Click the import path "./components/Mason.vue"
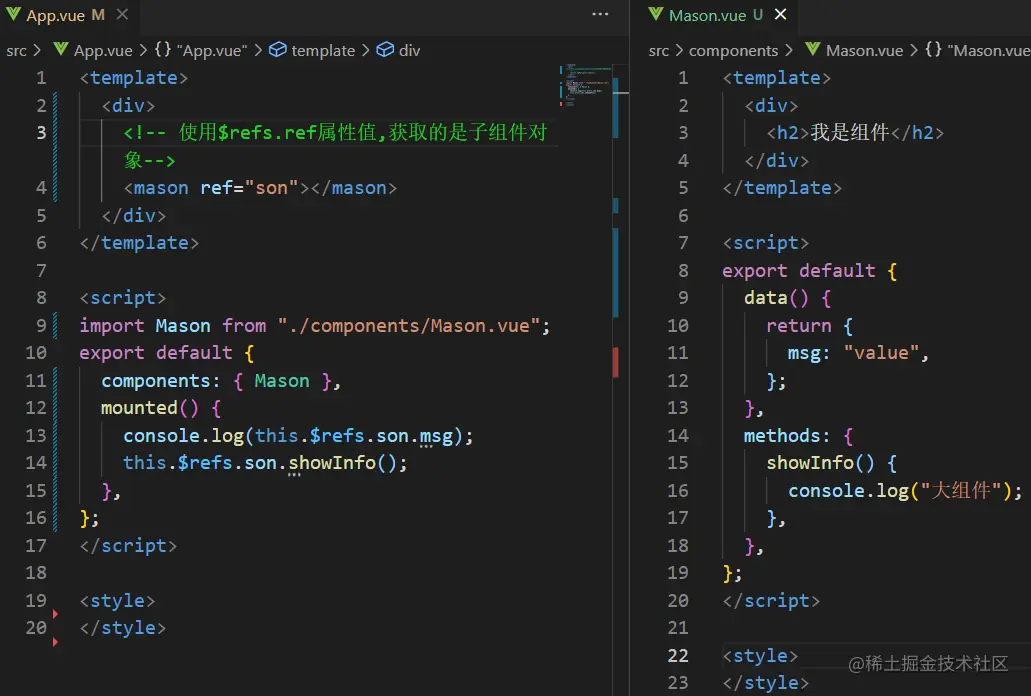This screenshot has width=1031, height=696. coord(408,326)
